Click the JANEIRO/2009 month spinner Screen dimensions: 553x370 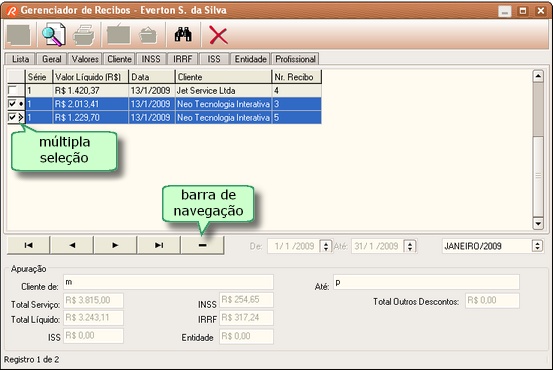point(537,246)
